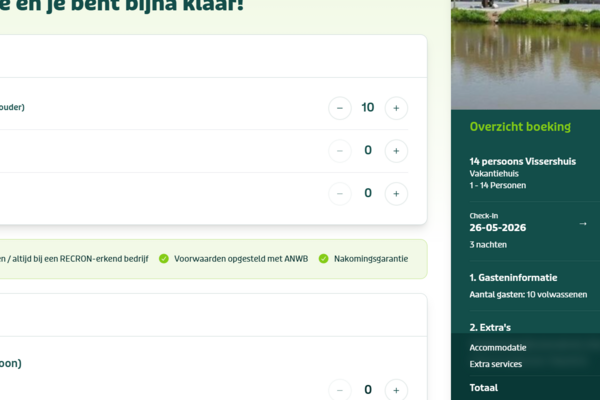
Task: Click the plus button in the bottom extras row
Action: click(396, 390)
